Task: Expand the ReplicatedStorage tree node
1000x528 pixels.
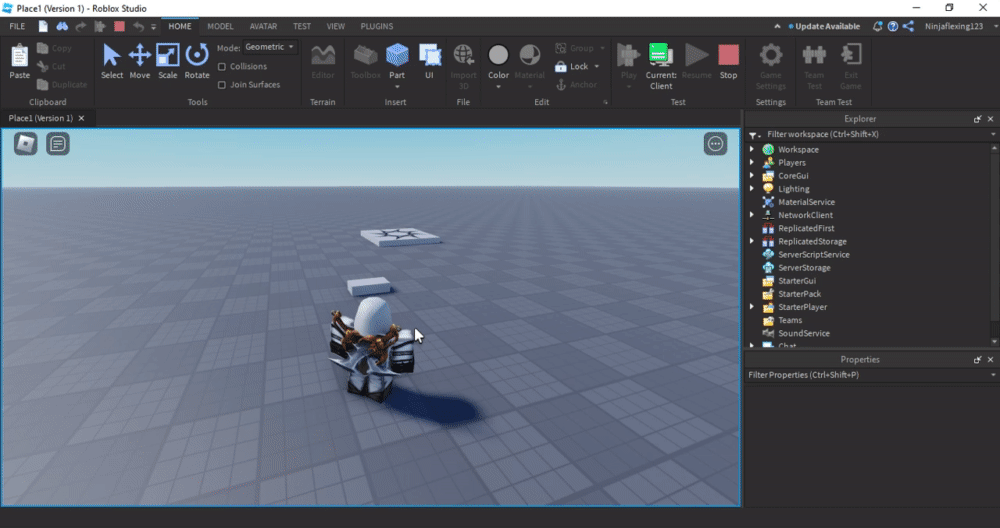Action: pyautogui.click(x=752, y=242)
